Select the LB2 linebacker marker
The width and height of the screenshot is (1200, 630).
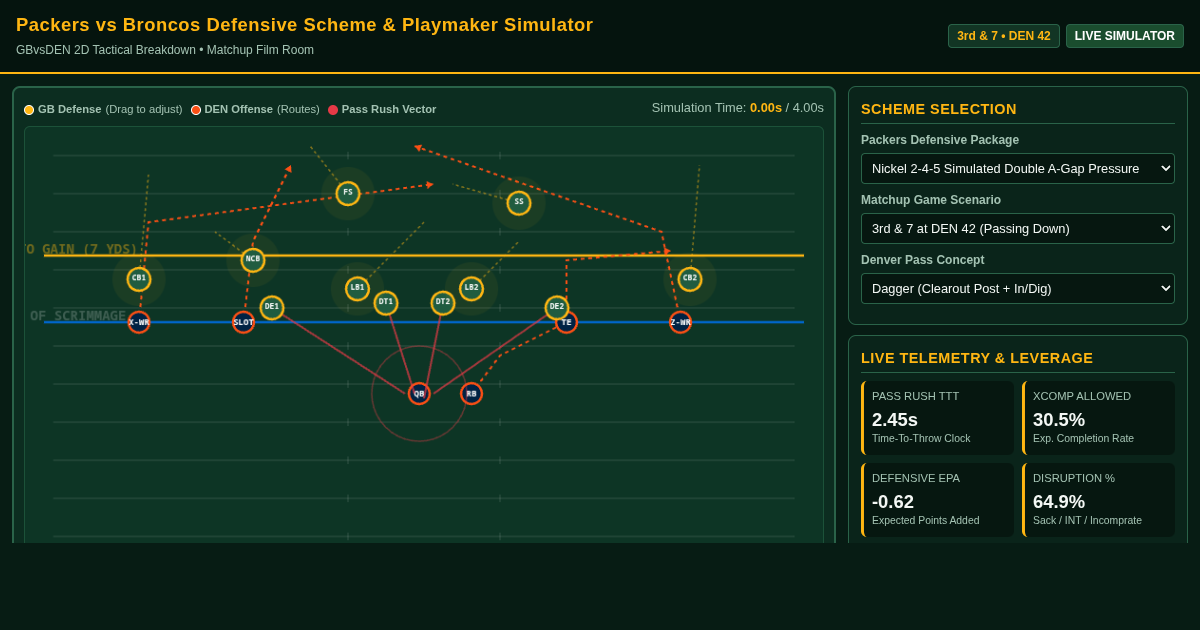(x=471, y=289)
